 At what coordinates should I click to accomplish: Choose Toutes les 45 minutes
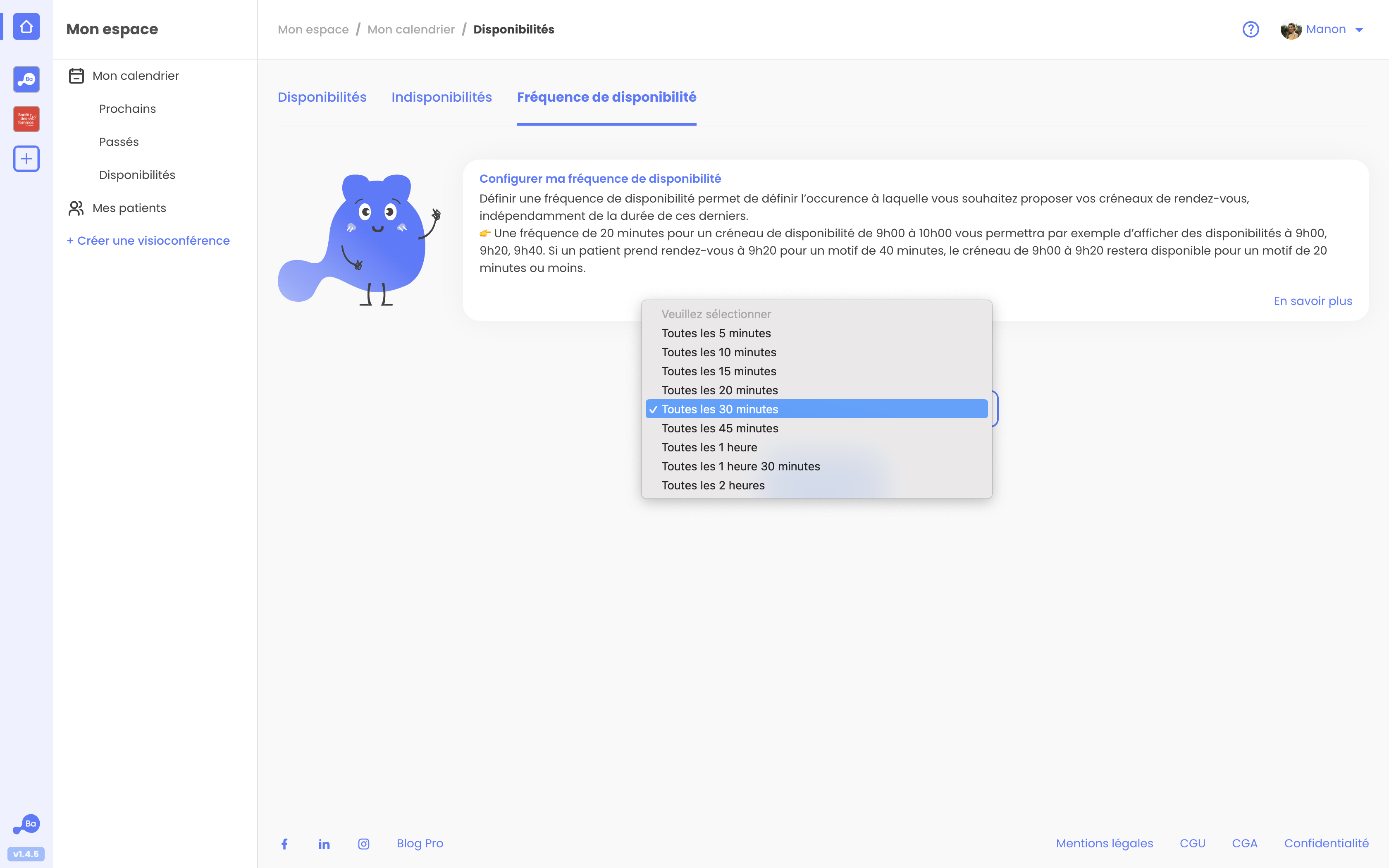click(817, 428)
